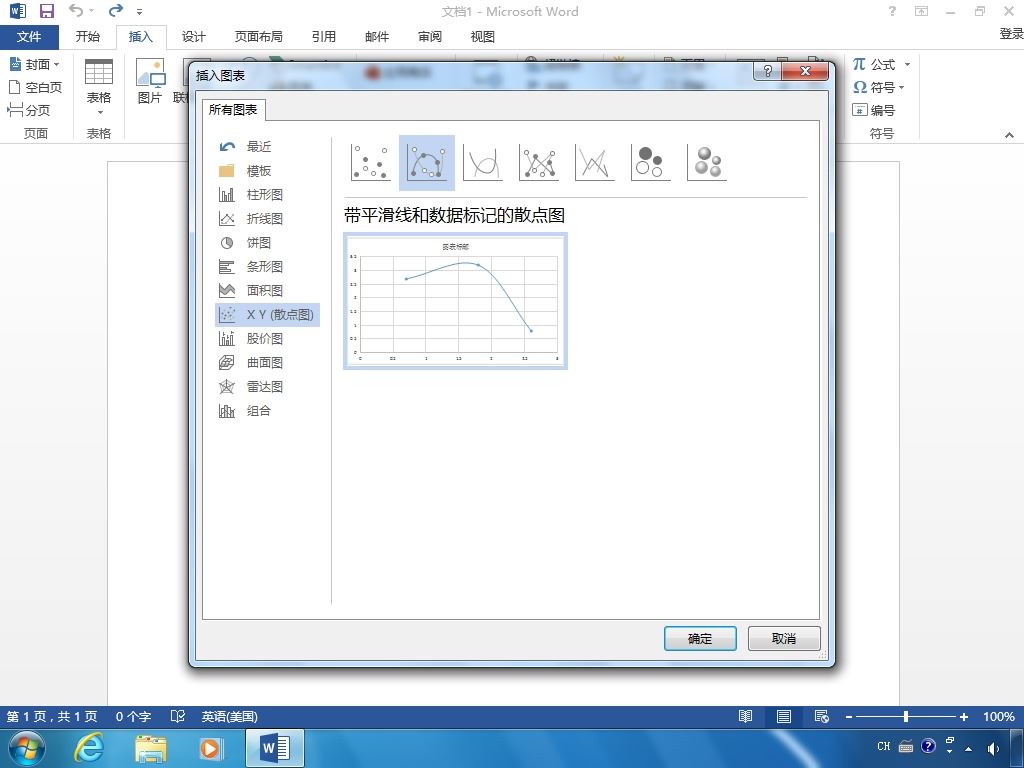Select the 曲面图 surface chart category
This screenshot has width=1024, height=768.
tap(267, 362)
